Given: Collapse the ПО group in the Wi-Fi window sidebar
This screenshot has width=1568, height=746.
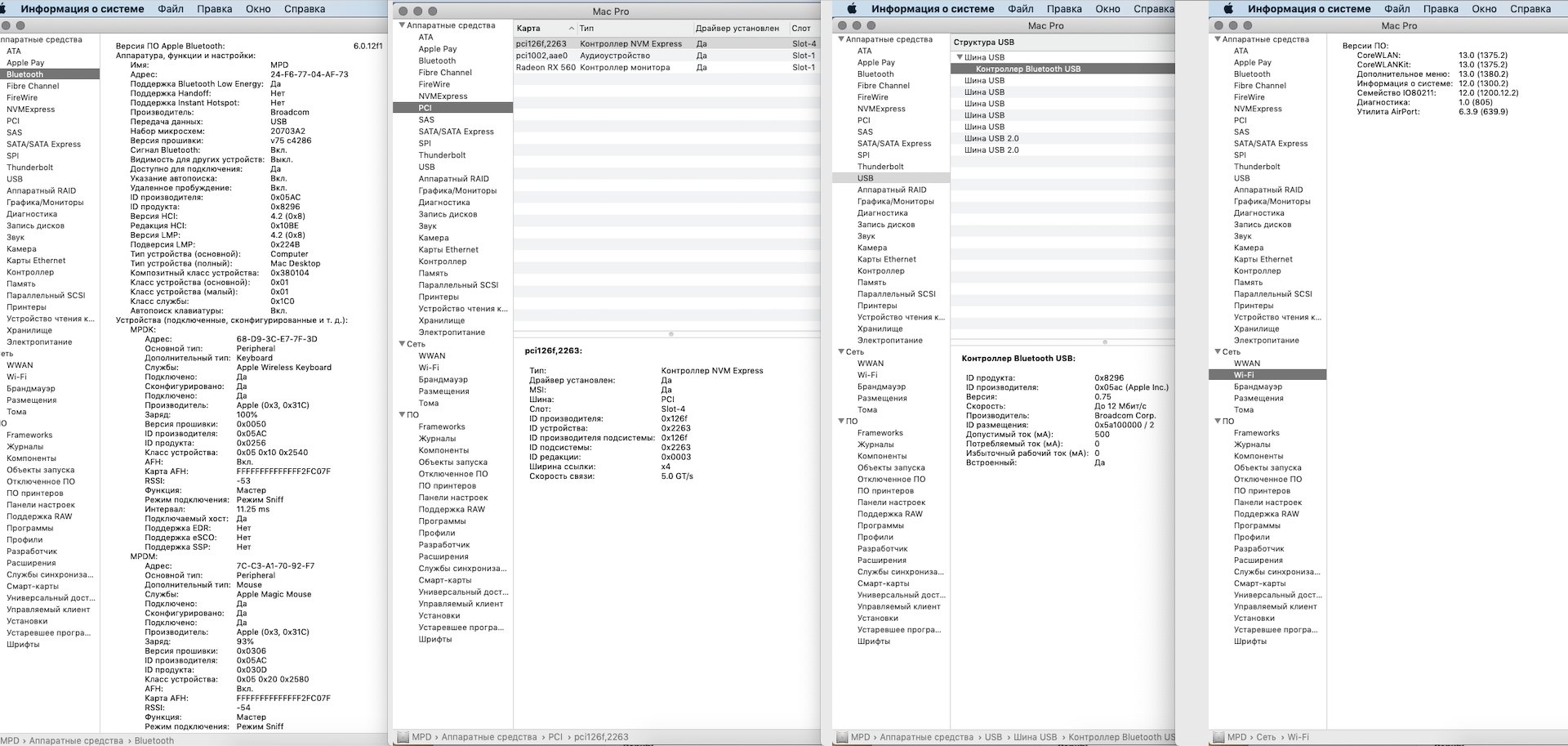Looking at the screenshot, I should click(x=1218, y=422).
